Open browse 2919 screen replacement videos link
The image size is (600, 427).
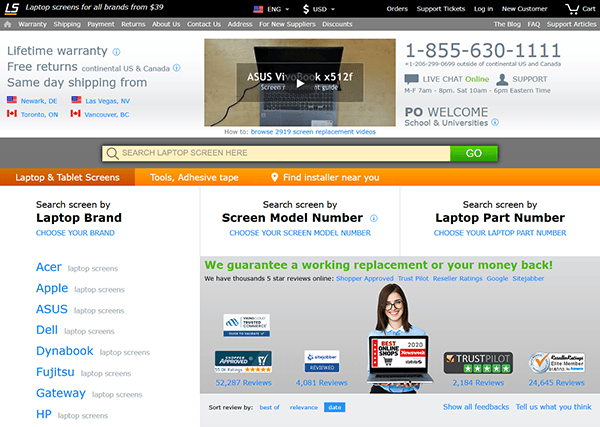coord(313,132)
